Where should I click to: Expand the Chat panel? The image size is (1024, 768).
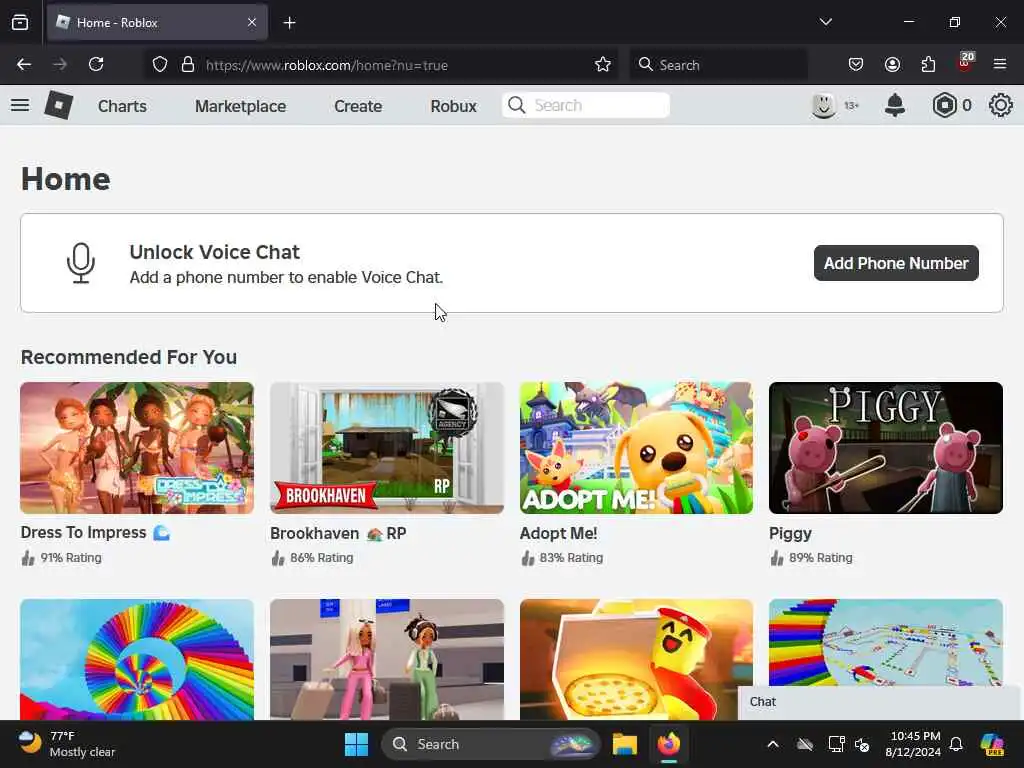[x=879, y=702]
